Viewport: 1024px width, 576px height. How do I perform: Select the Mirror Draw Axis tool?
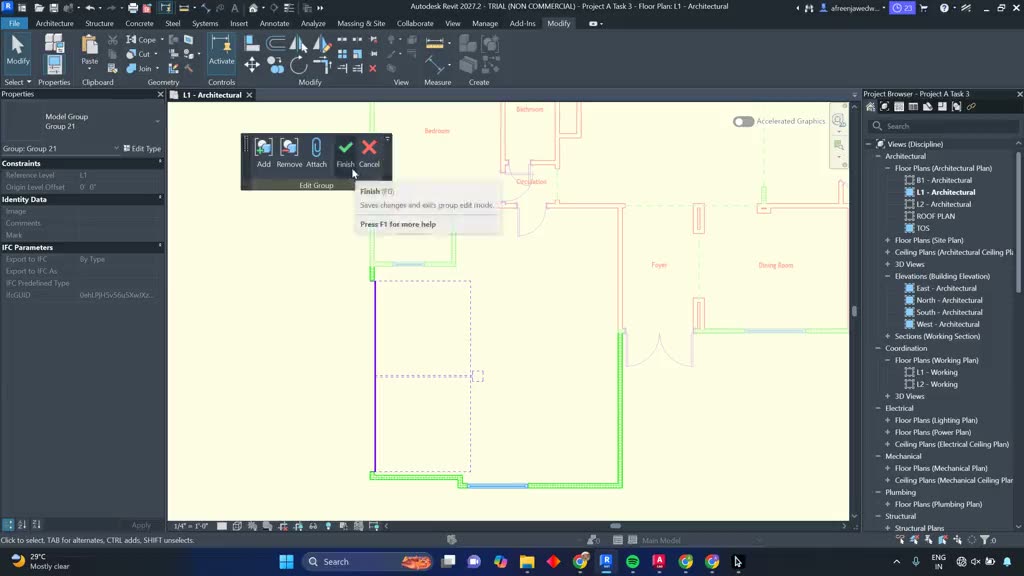pyautogui.click(x=321, y=43)
